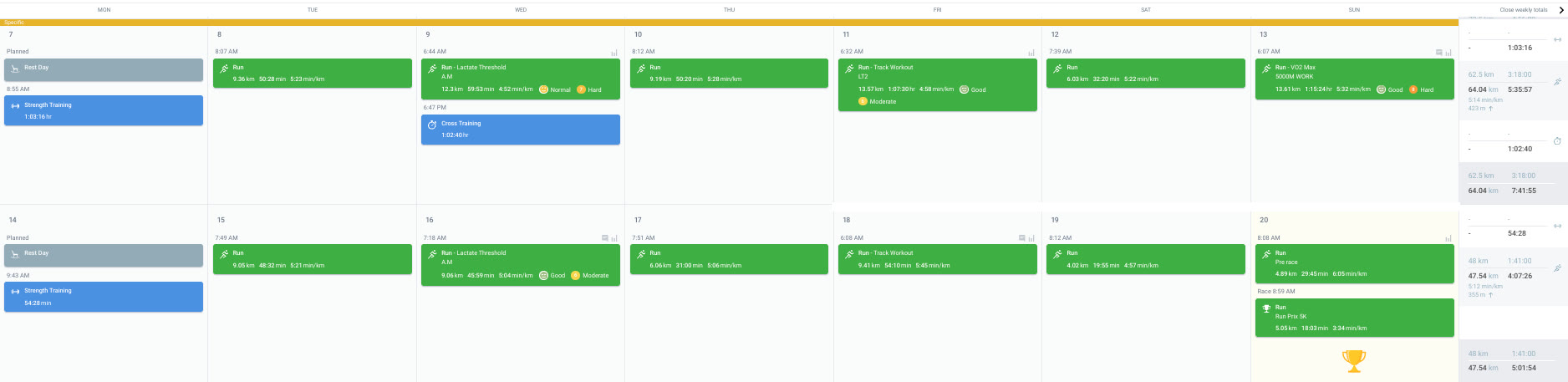The width and height of the screenshot is (1568, 382).
Task: Click the Normal feeling smiley on the 12.3 km run
Action: [x=543, y=89]
